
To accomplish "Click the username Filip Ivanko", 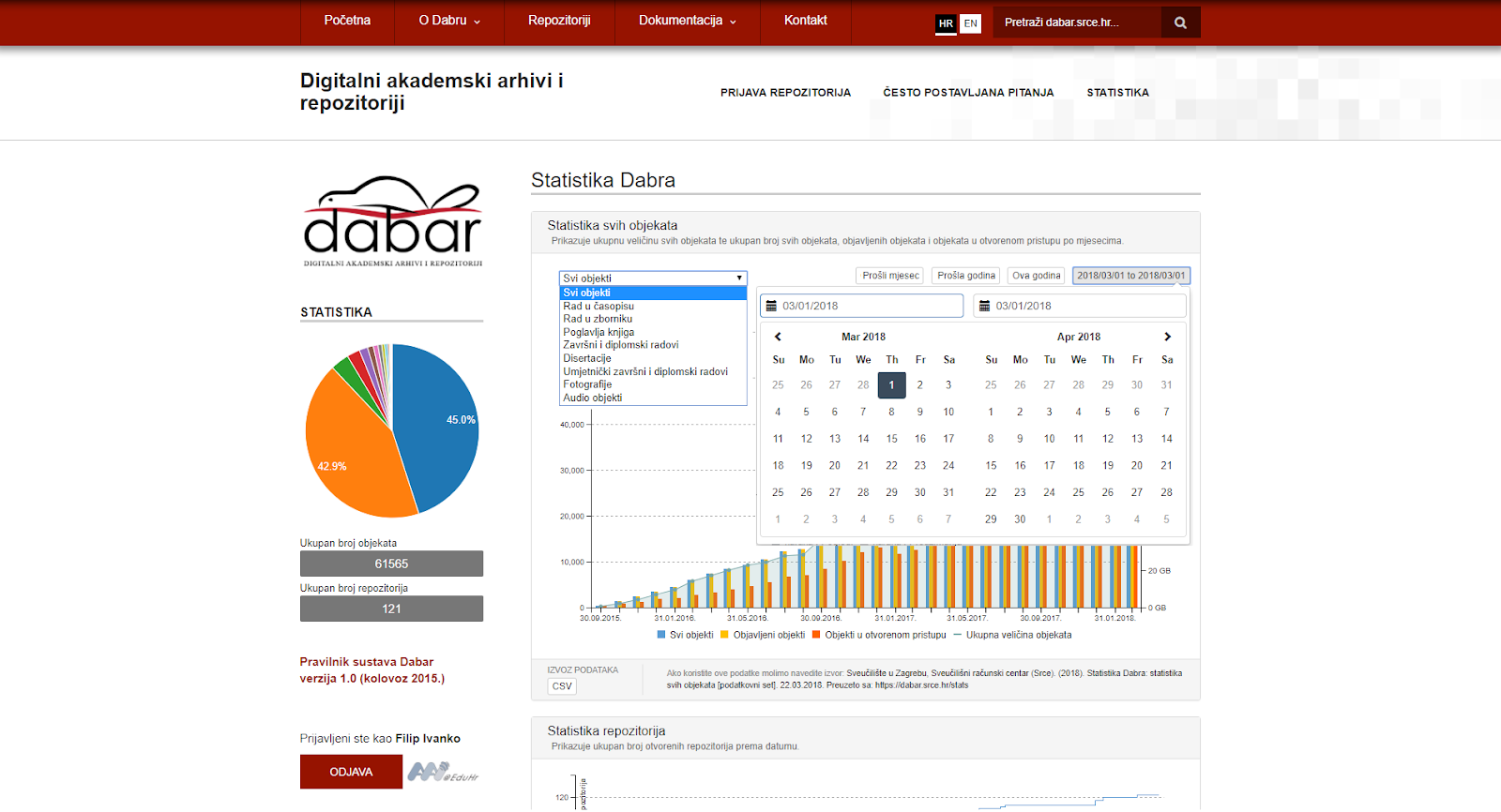I will point(428,739).
